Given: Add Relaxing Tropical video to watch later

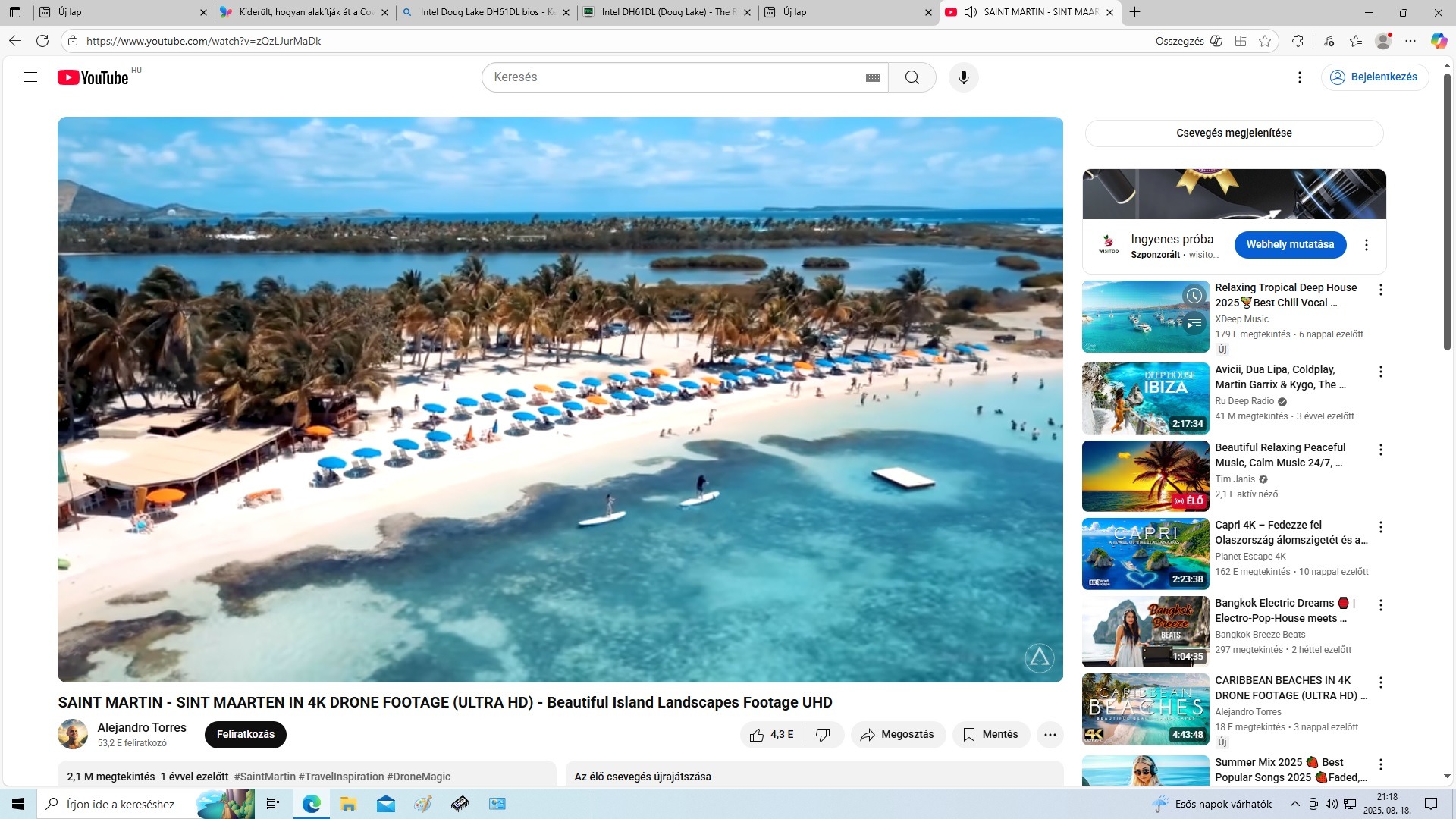Looking at the screenshot, I should click(x=1194, y=296).
